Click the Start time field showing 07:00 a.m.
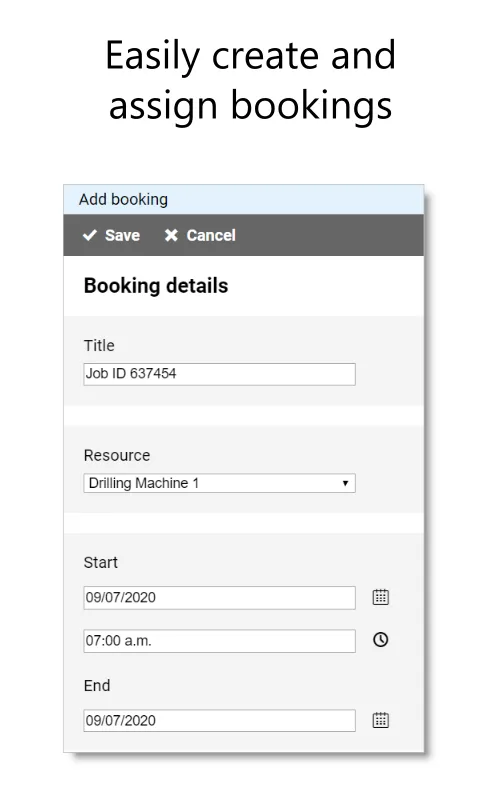 tap(219, 641)
